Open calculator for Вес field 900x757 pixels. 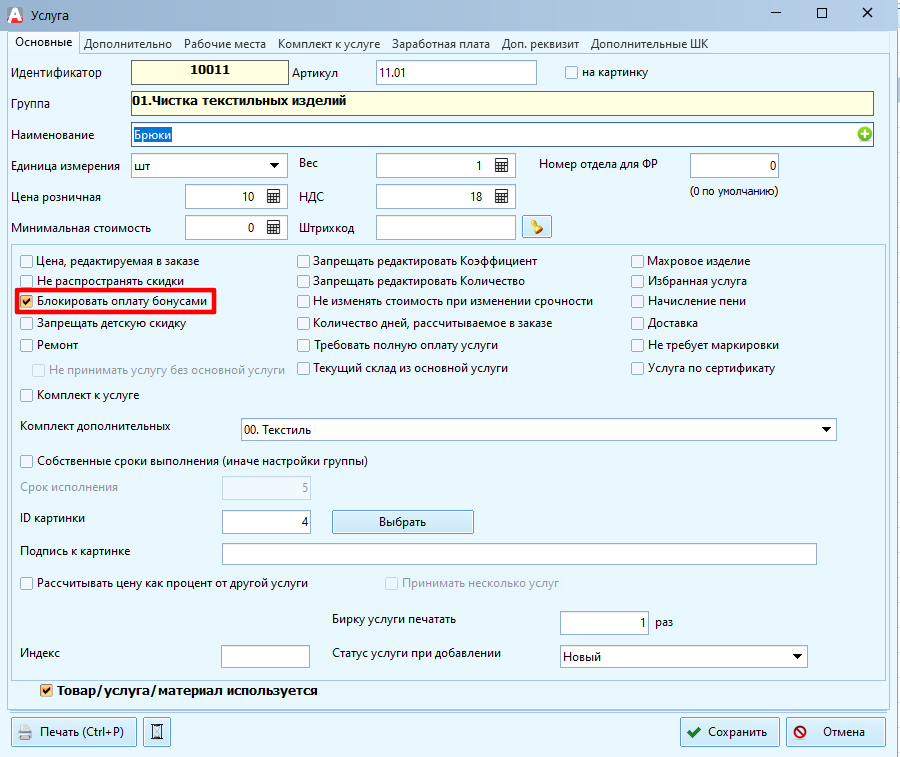[502, 166]
